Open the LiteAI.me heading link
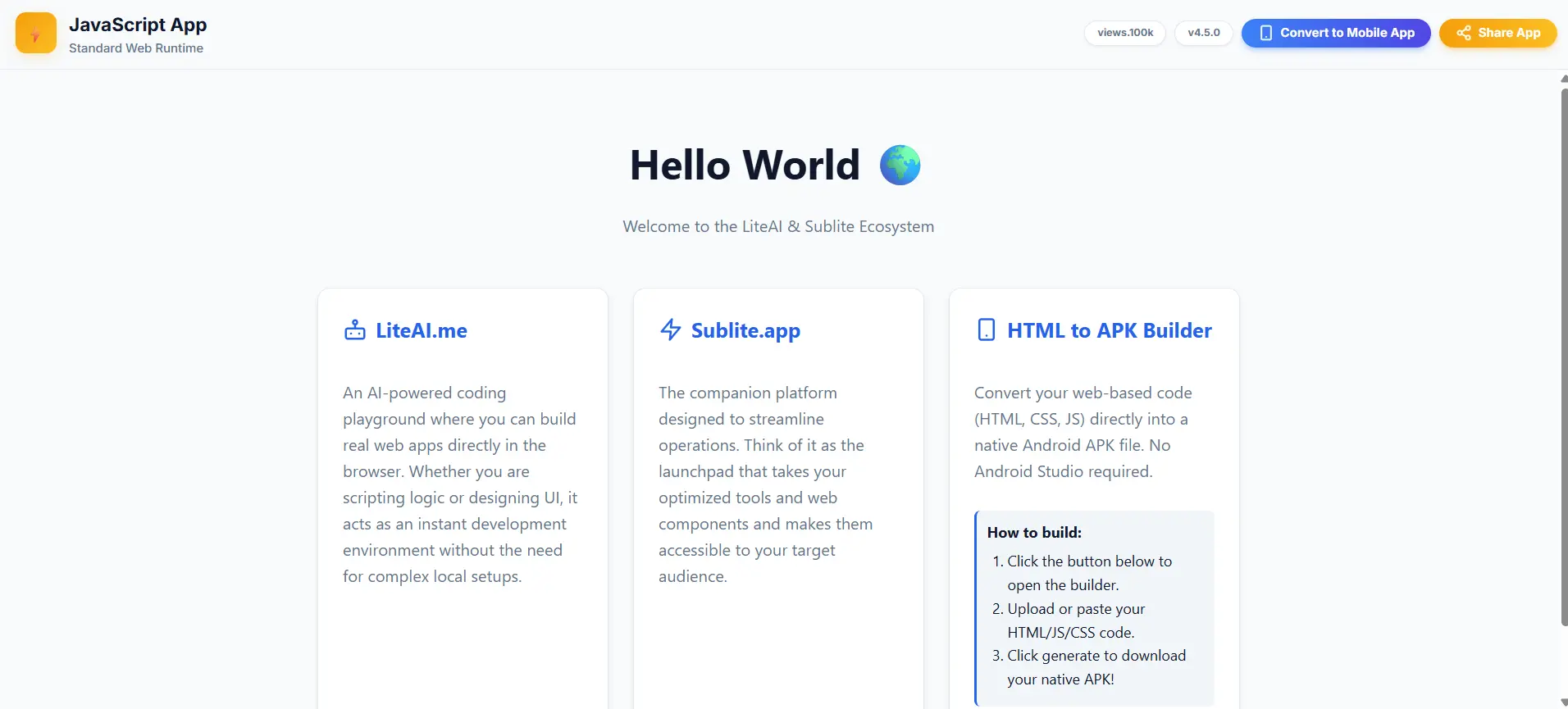Screen dimensions: 1568x709 pyautogui.click(x=422, y=330)
